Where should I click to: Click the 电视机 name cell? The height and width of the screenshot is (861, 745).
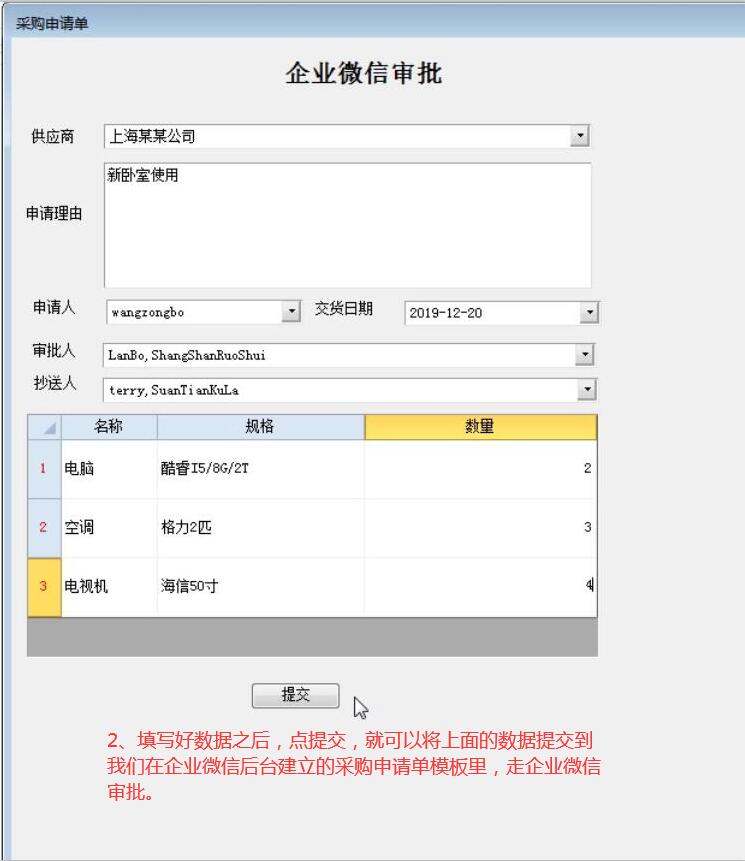click(109, 587)
